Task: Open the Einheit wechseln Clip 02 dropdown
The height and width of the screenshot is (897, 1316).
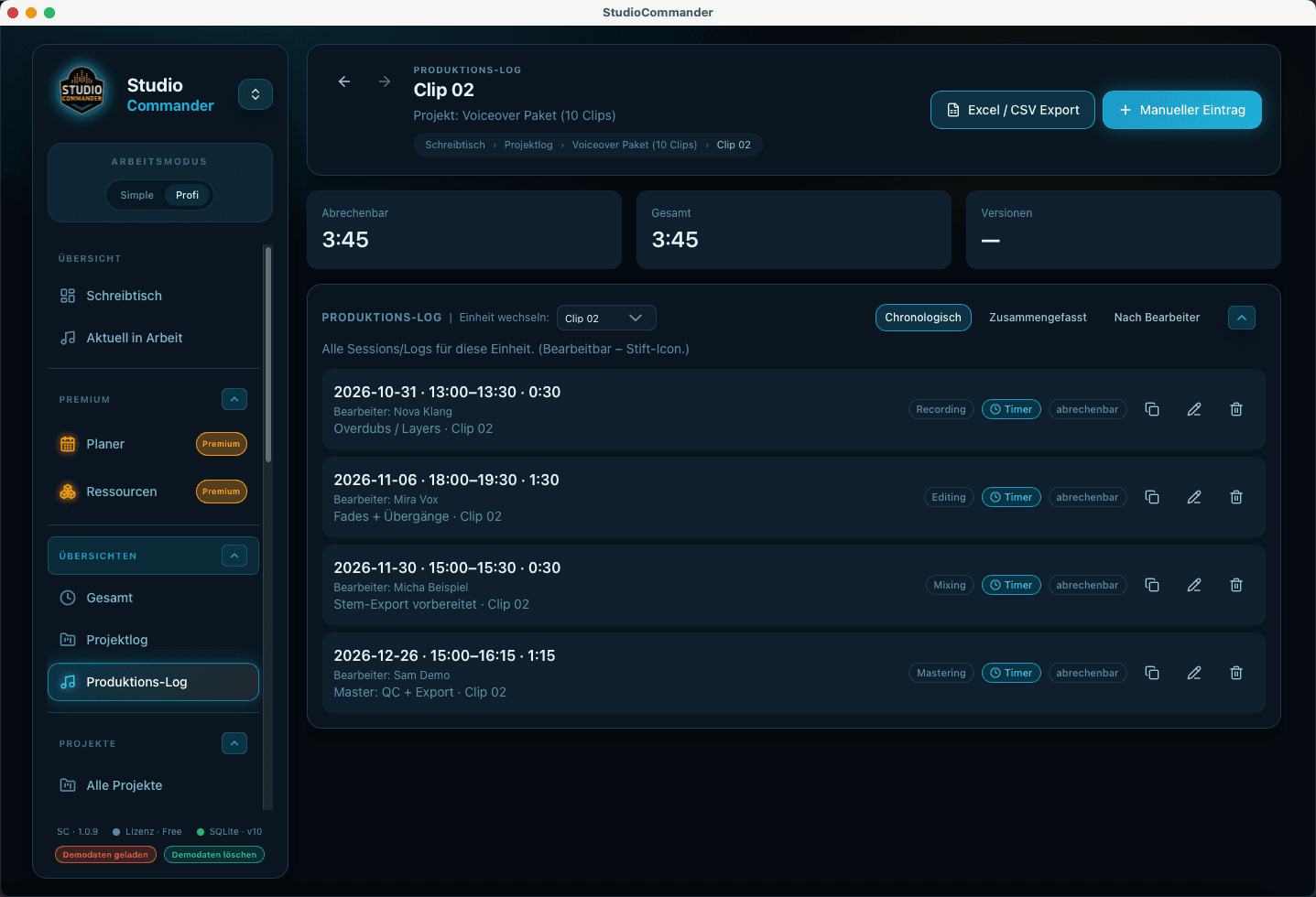Action: pyautogui.click(x=606, y=318)
